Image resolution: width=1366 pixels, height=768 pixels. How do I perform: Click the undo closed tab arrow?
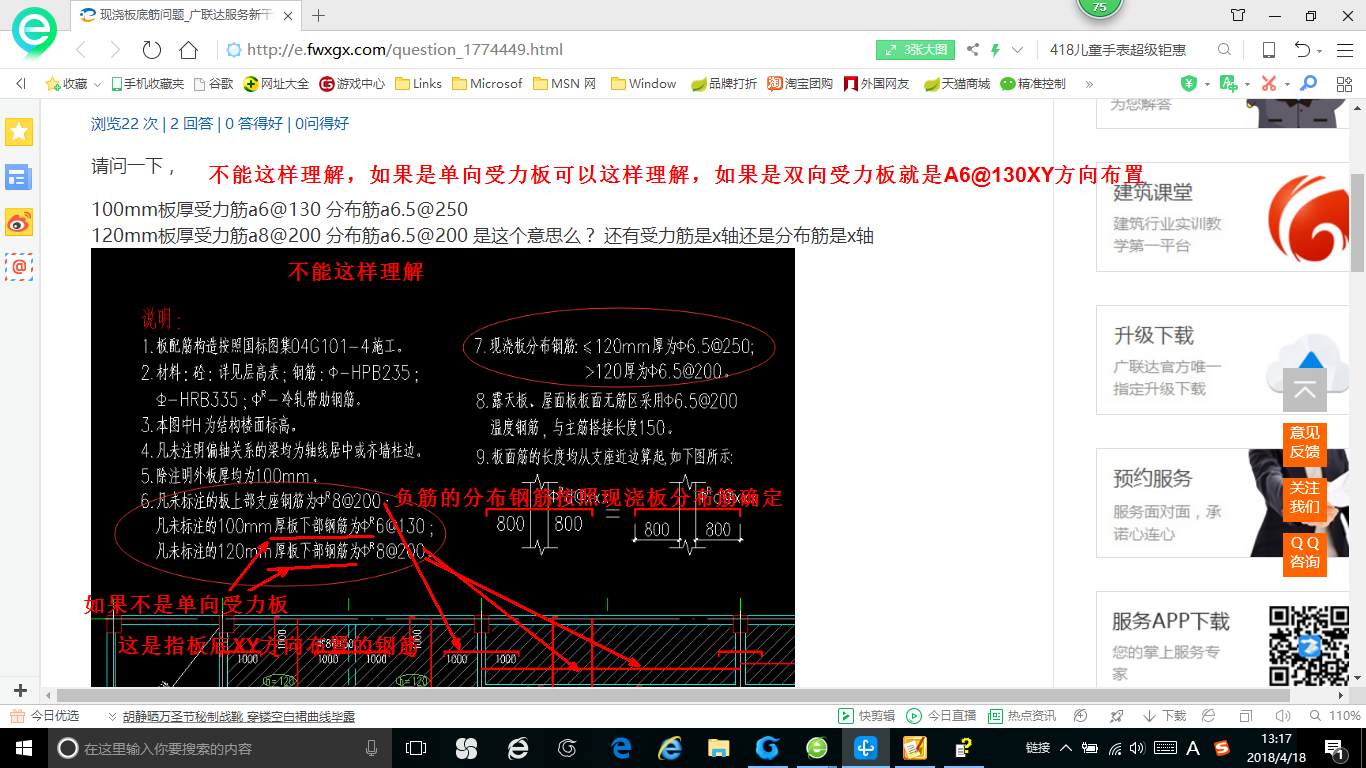click(x=1302, y=50)
